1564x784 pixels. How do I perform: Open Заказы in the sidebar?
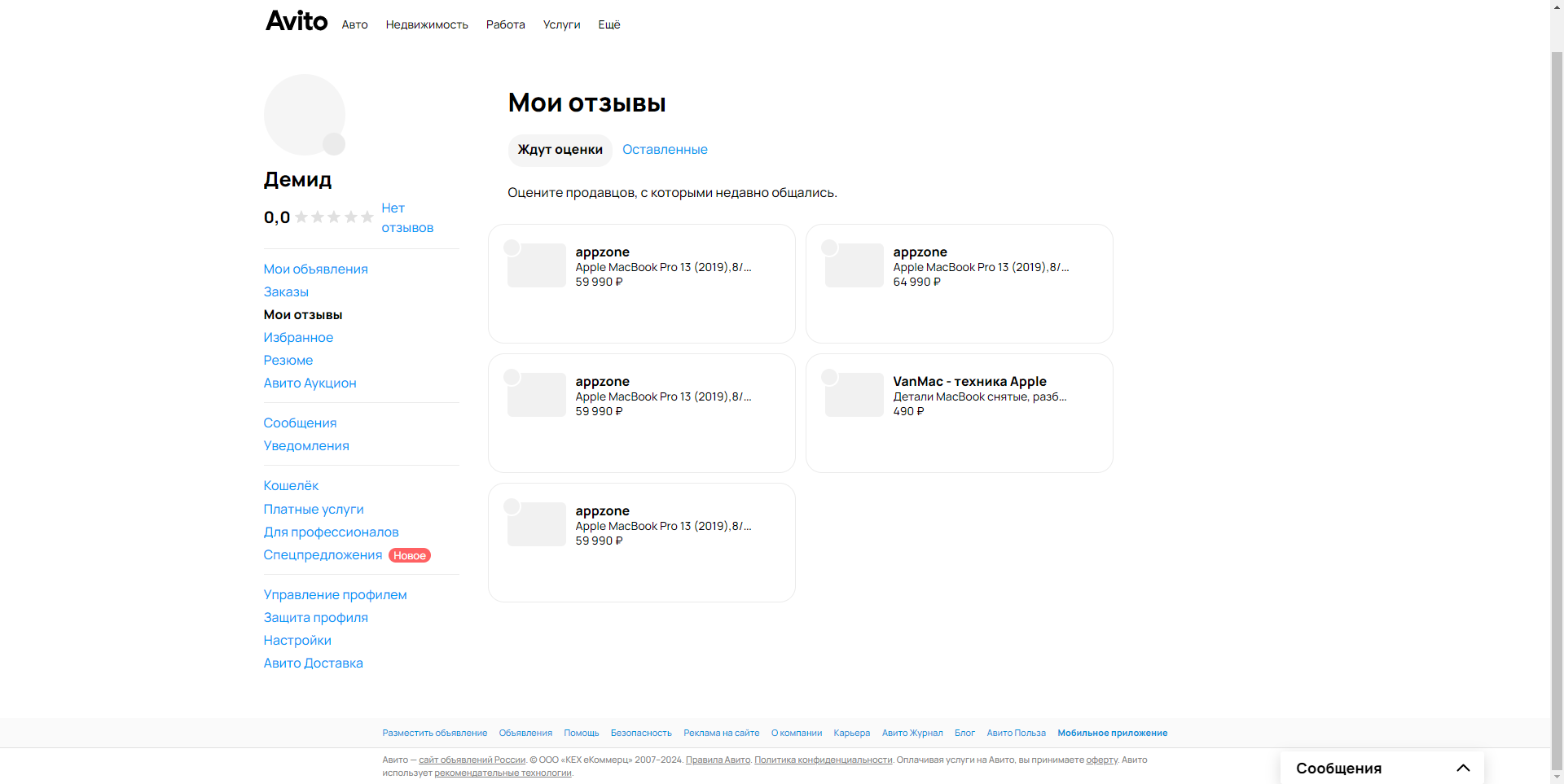286,292
